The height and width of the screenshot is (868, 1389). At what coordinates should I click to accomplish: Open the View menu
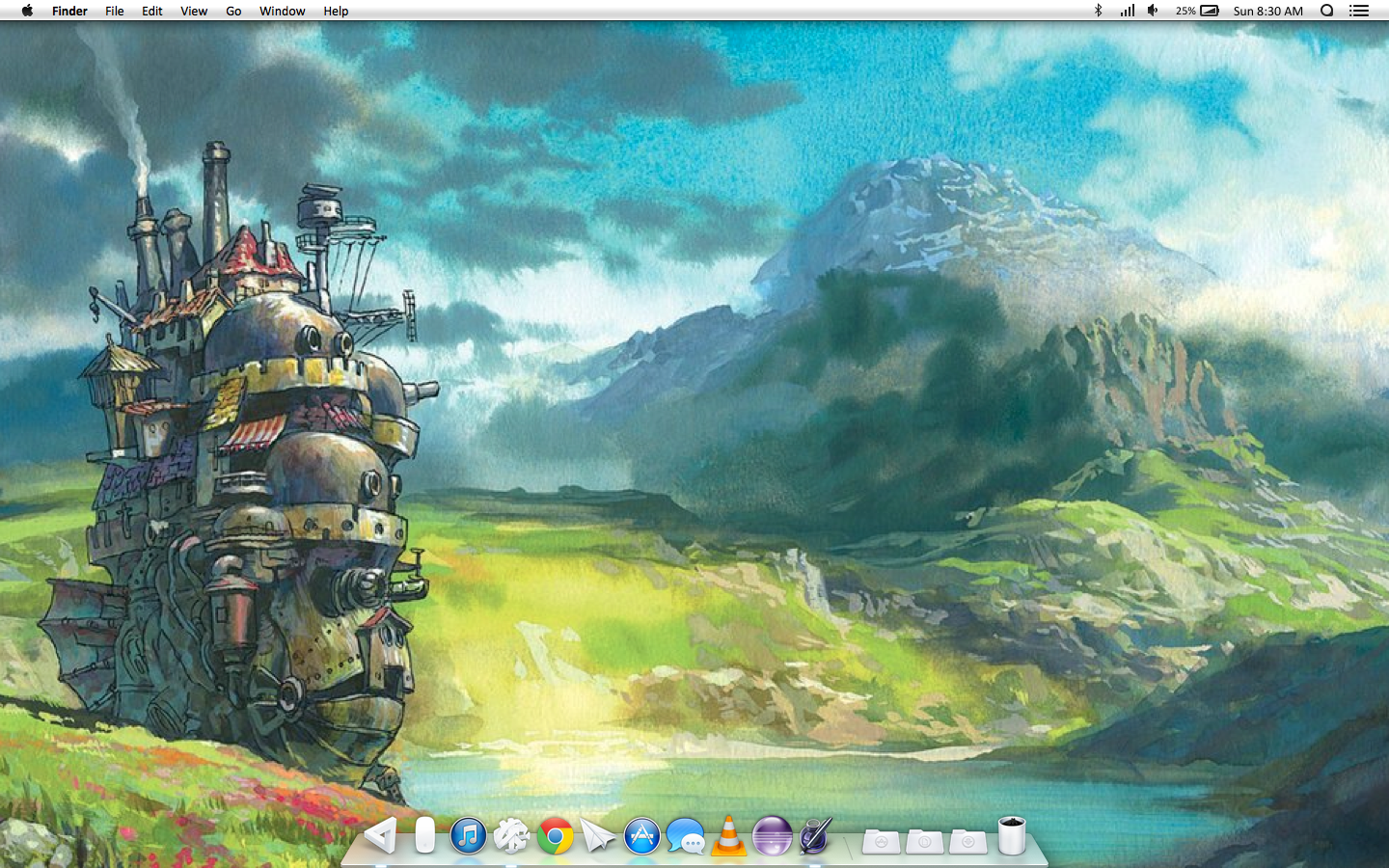tap(194, 11)
